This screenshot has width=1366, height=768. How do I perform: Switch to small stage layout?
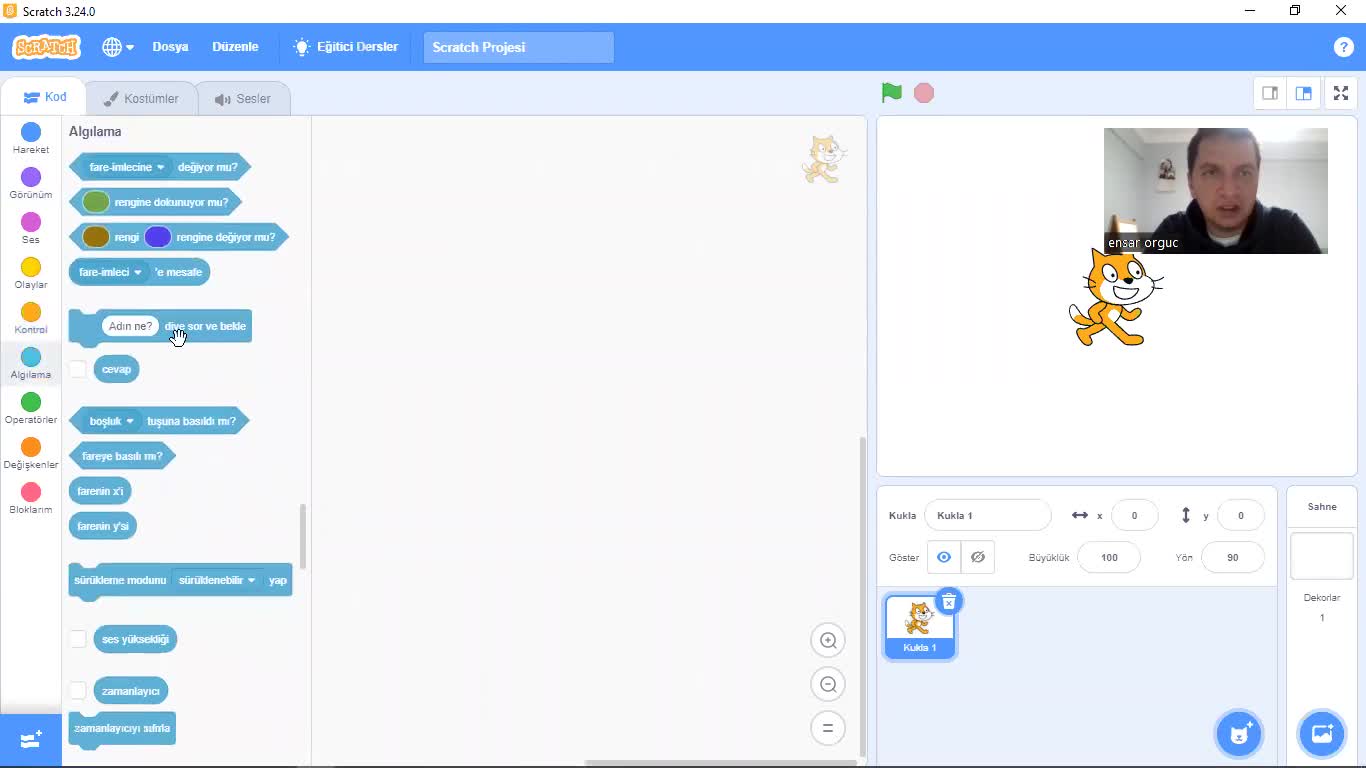coord(1270,93)
